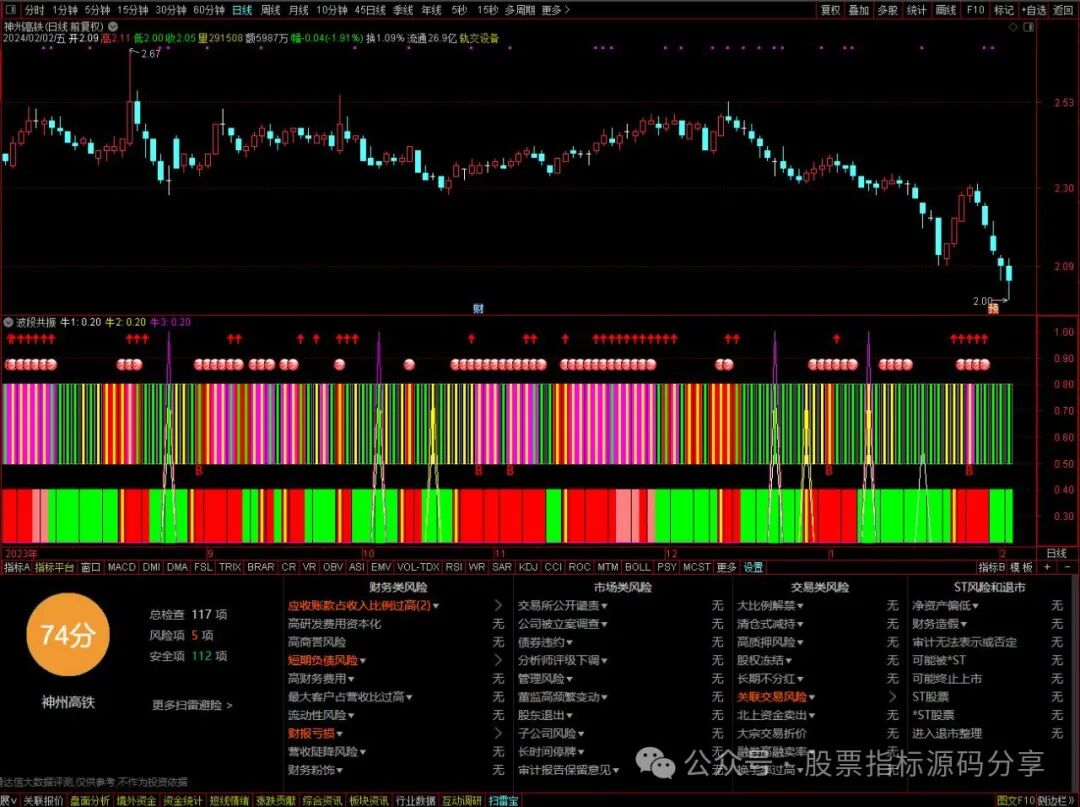The image size is (1080, 807).
Task: Click the diamond icon at chart top right
Action: (1012, 27)
